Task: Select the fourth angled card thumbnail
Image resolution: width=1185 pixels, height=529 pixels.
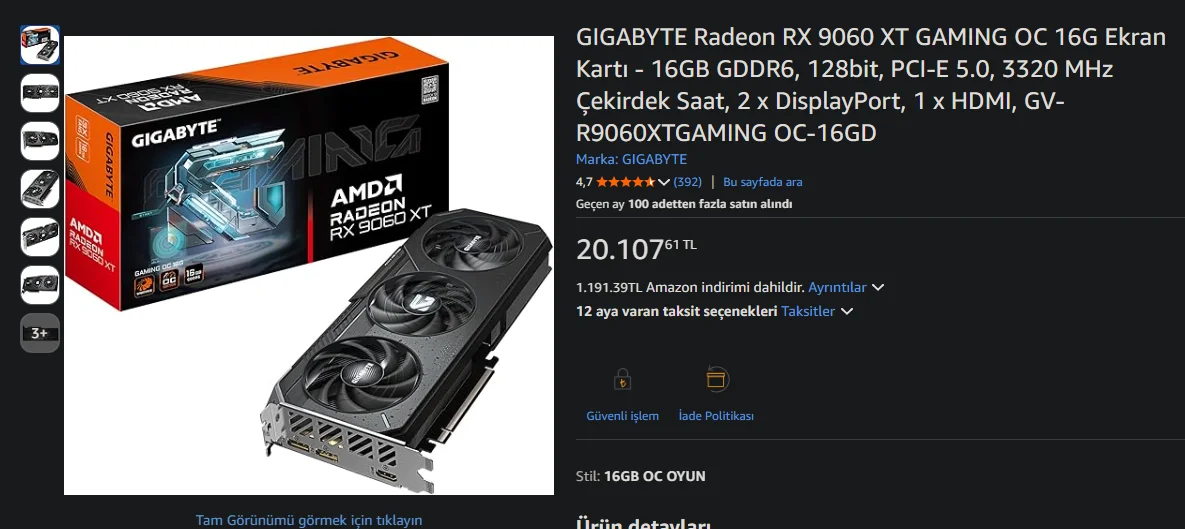Action: (x=40, y=189)
